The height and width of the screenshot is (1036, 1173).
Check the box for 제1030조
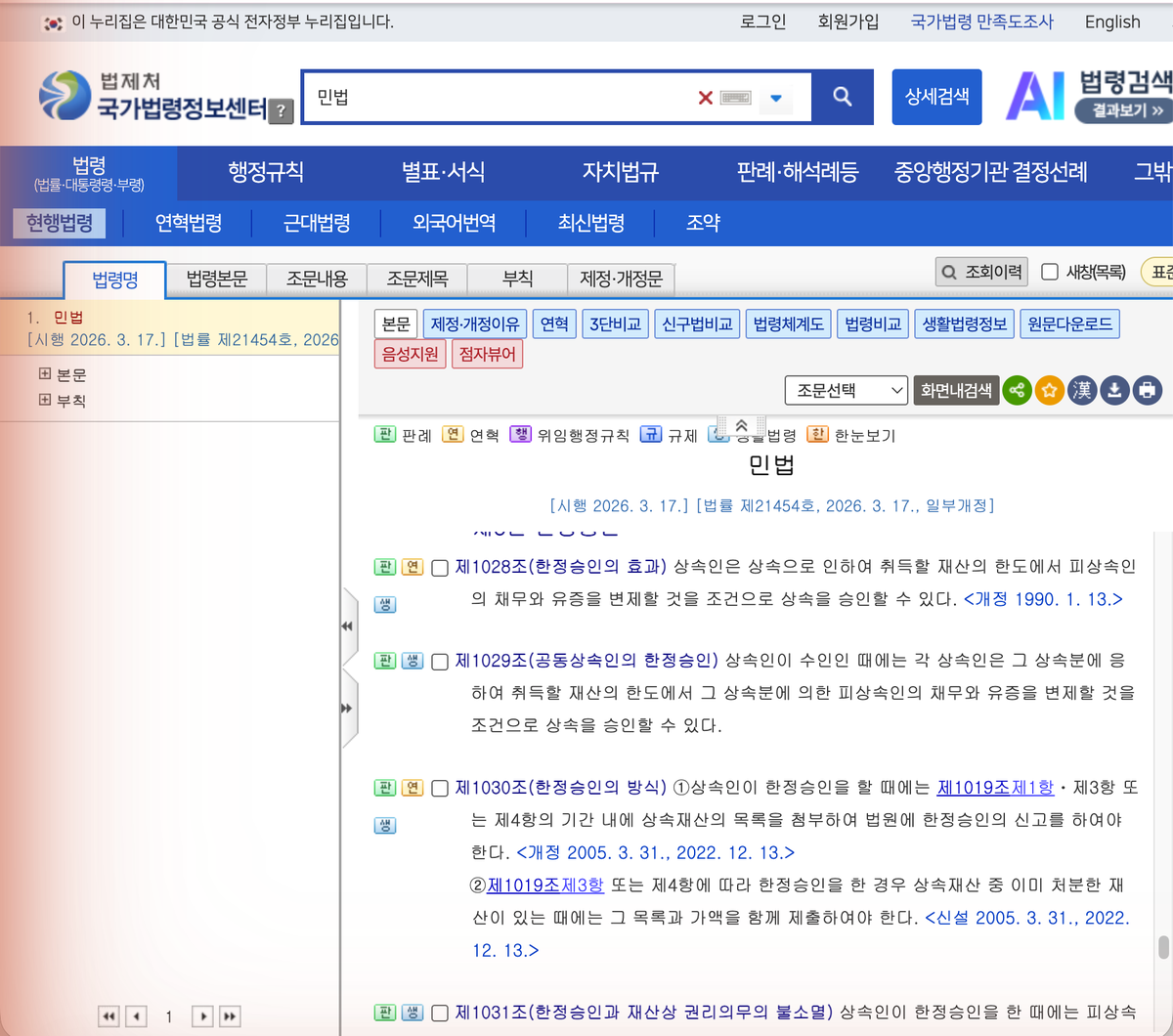(440, 788)
